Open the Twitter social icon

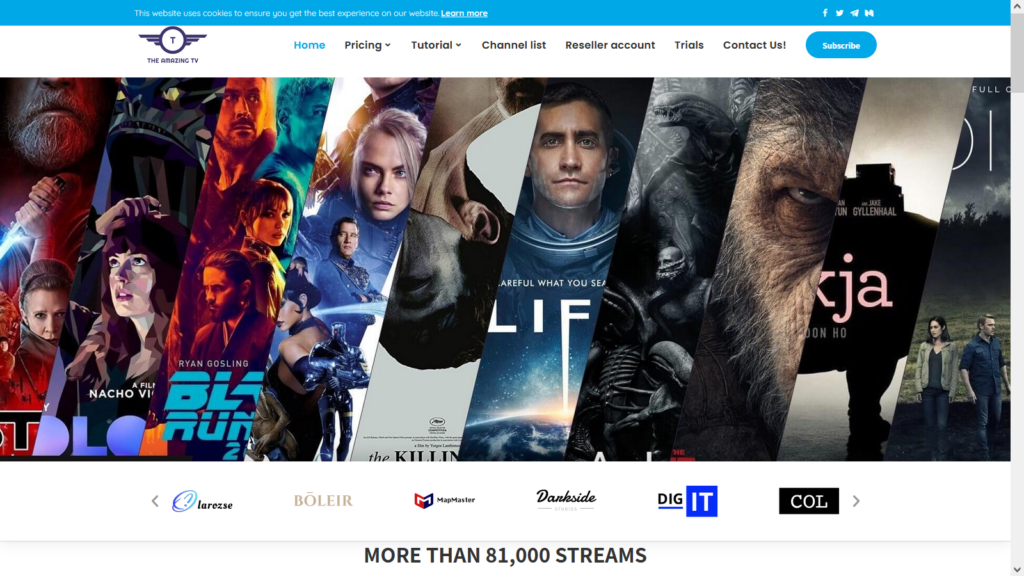840,13
